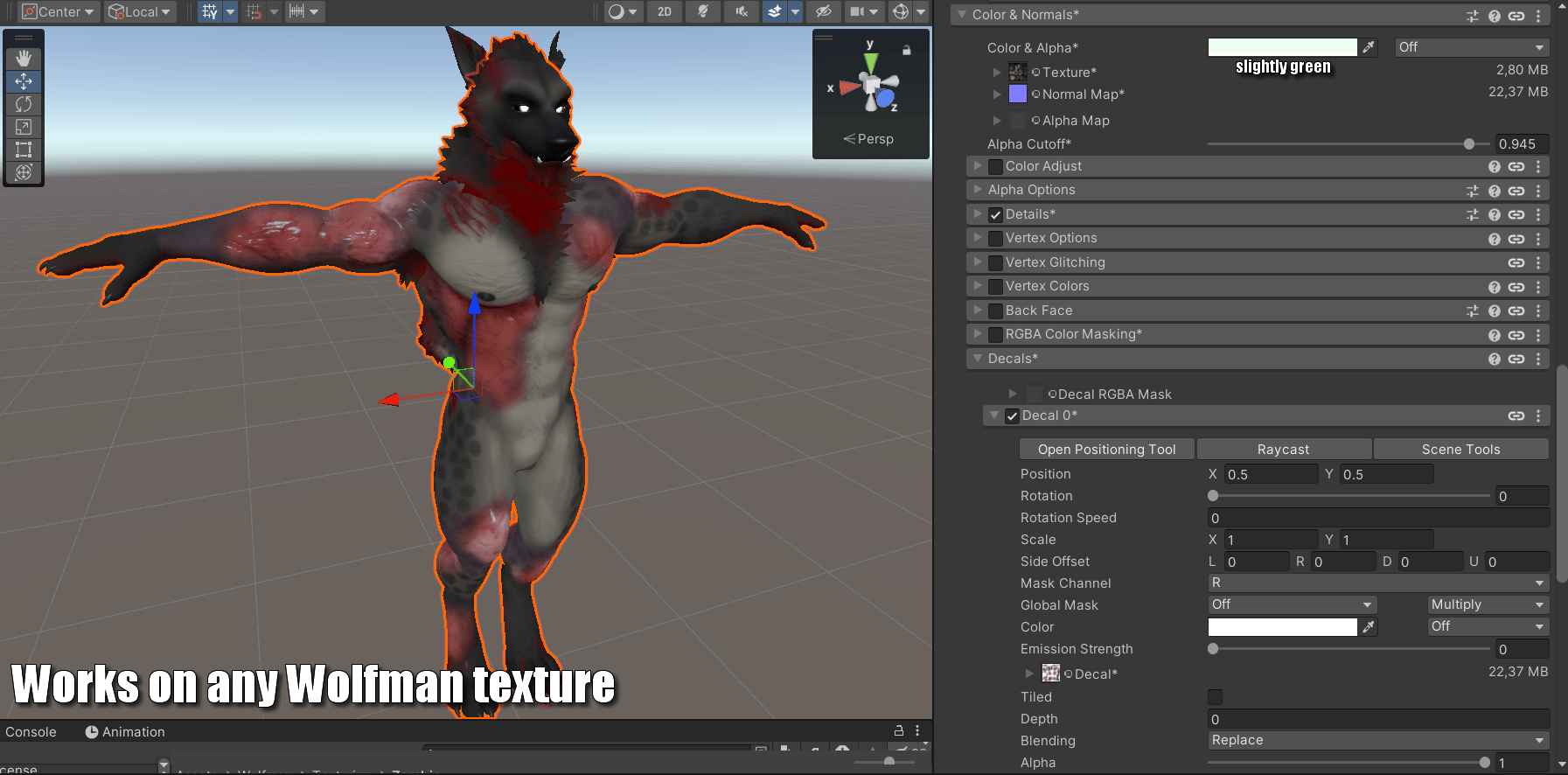This screenshot has width=1568, height=775.
Task: Edit the Depth value field
Action: click(1378, 719)
